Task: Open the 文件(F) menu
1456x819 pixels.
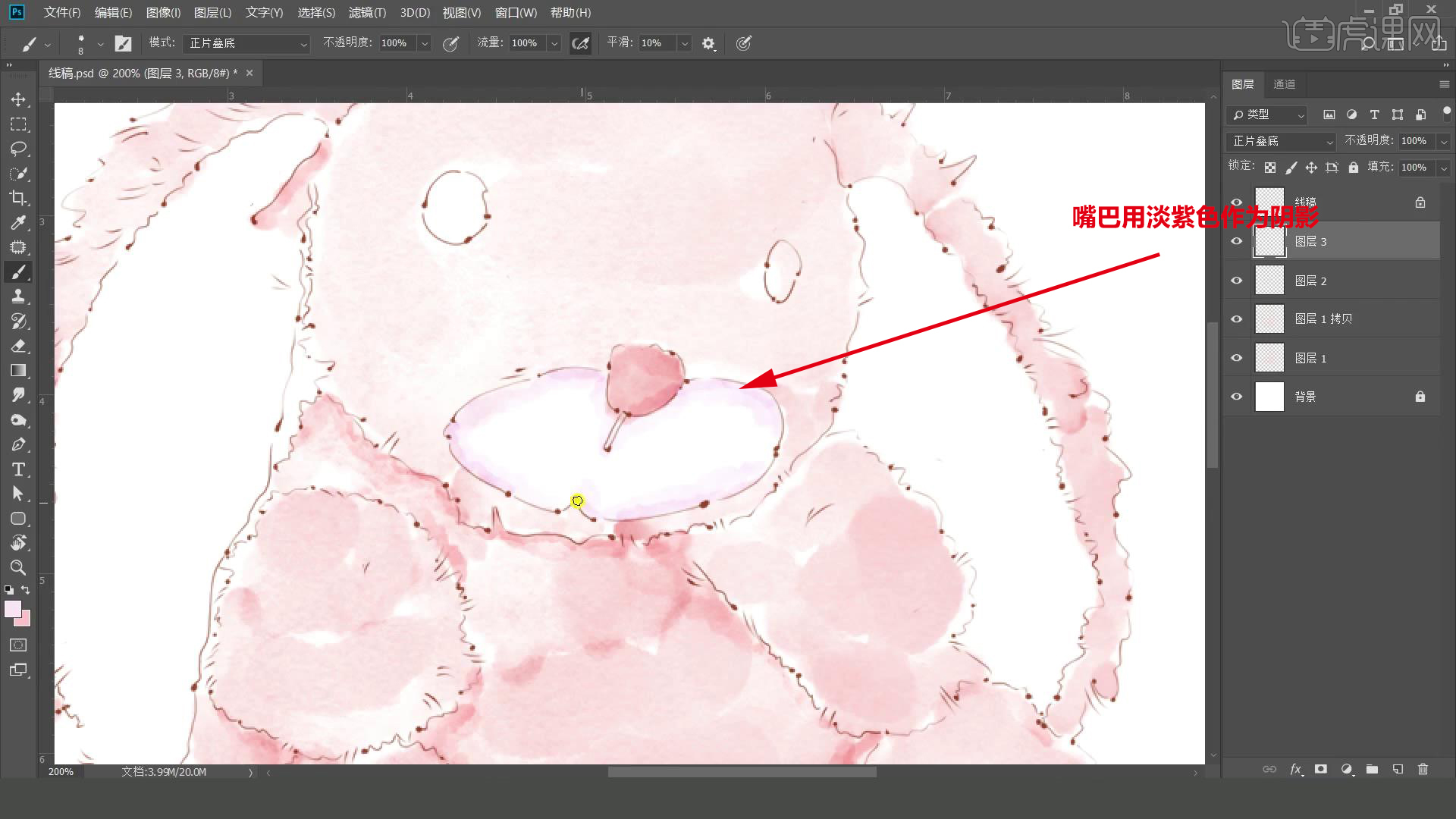Action: (x=61, y=13)
